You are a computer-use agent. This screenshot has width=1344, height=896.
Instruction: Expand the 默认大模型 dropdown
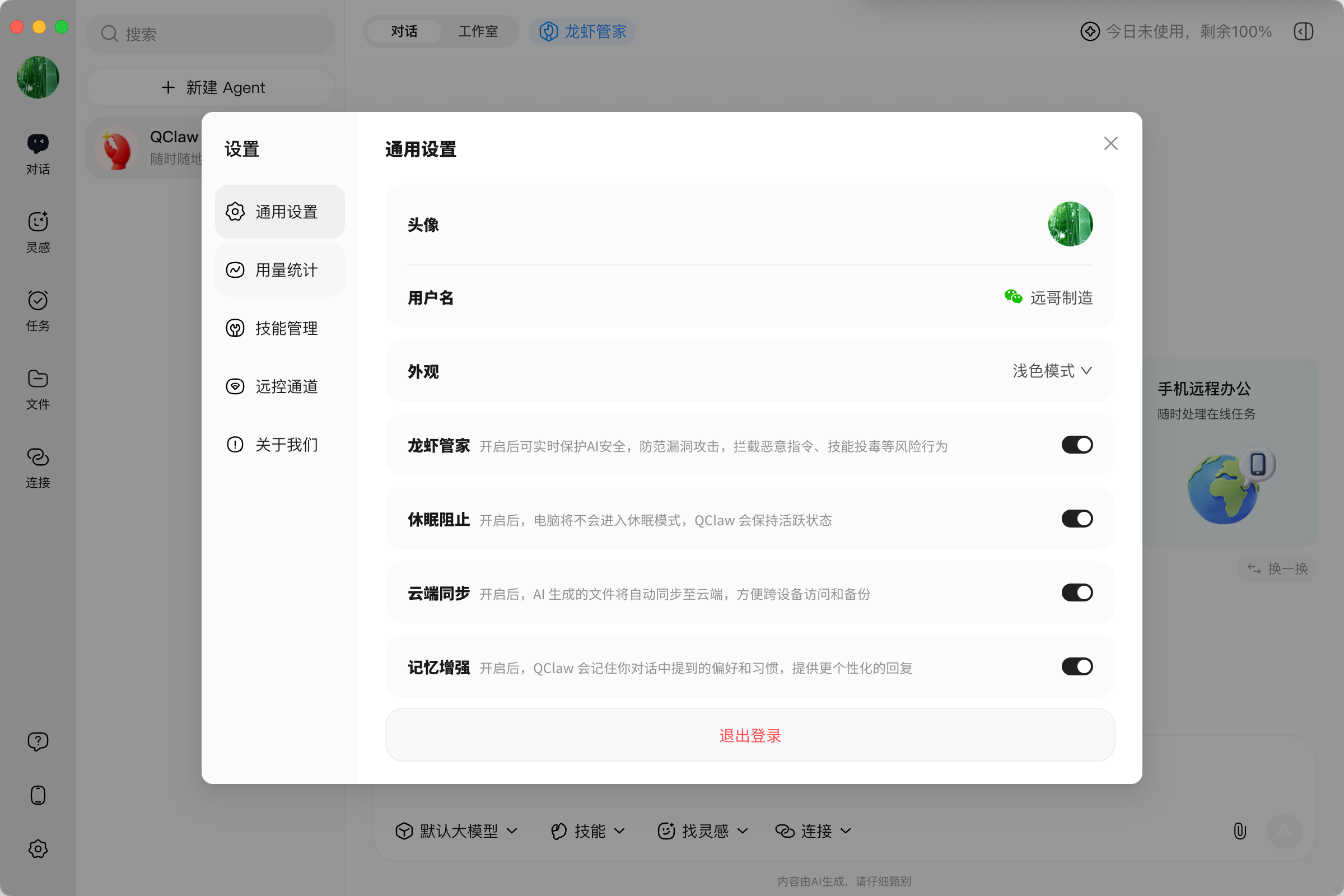point(456,830)
